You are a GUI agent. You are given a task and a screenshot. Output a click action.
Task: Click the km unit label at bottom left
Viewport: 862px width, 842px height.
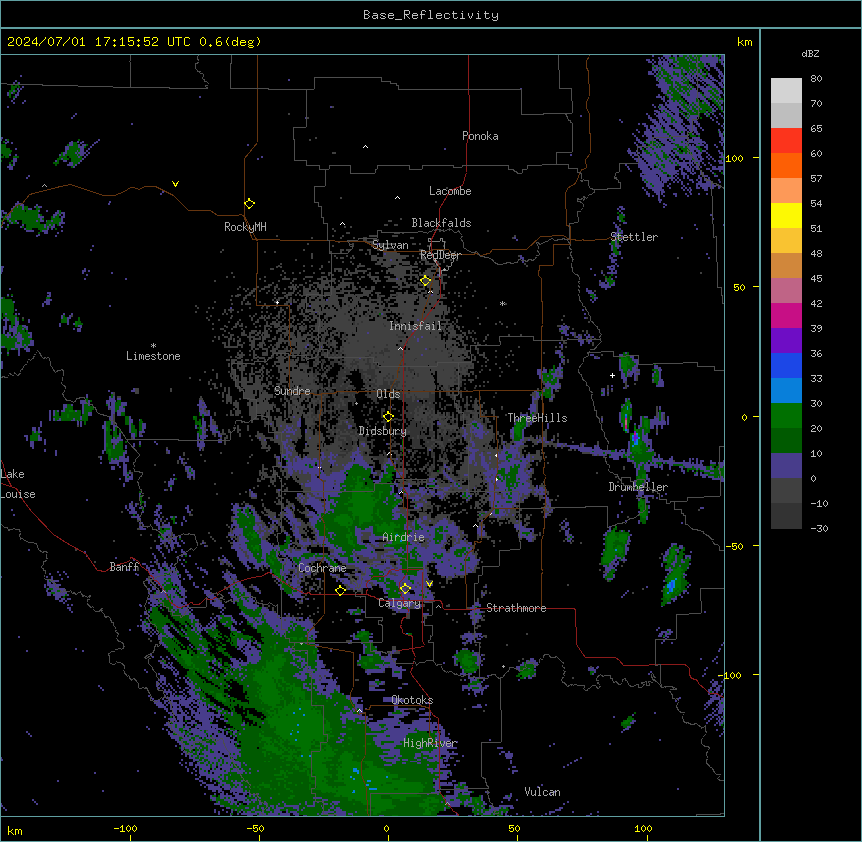(x=15, y=830)
